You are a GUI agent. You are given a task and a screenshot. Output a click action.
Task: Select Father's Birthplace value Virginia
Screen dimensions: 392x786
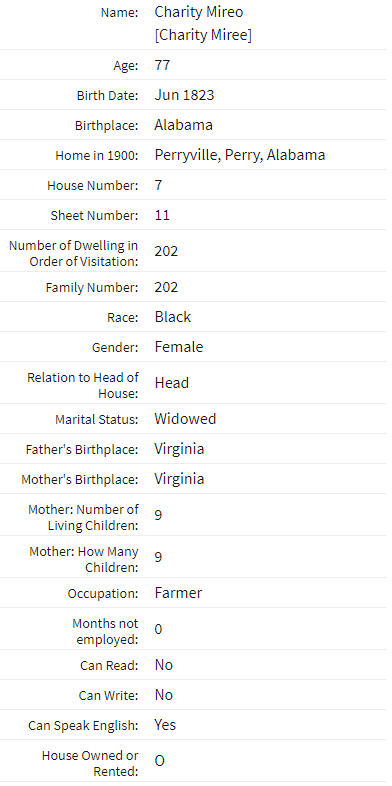(179, 449)
